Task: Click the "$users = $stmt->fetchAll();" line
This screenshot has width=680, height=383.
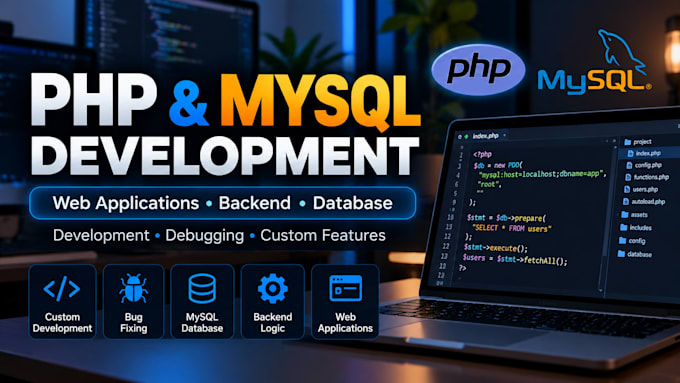Action: 515,259
